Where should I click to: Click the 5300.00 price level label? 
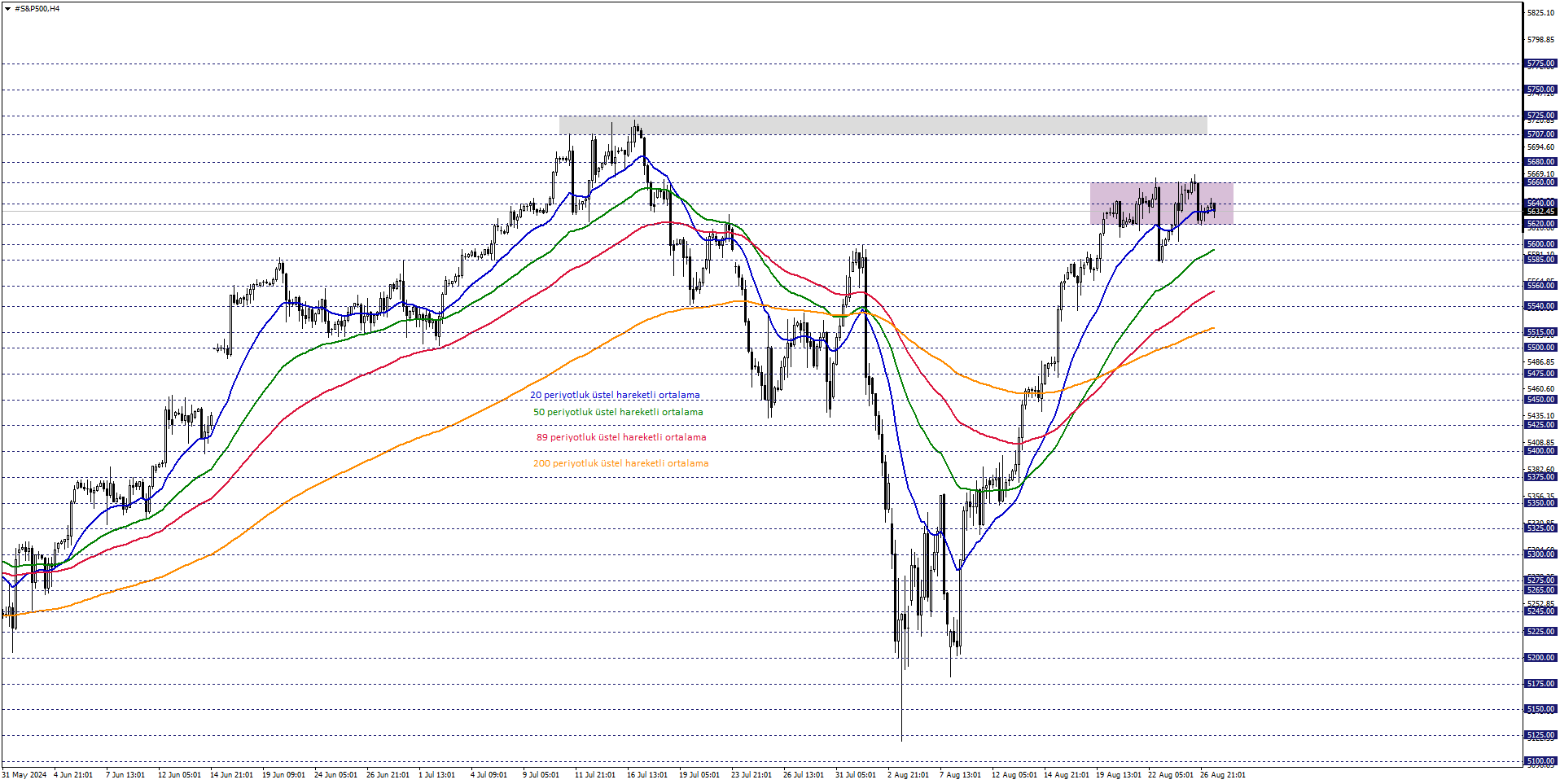1540,554
